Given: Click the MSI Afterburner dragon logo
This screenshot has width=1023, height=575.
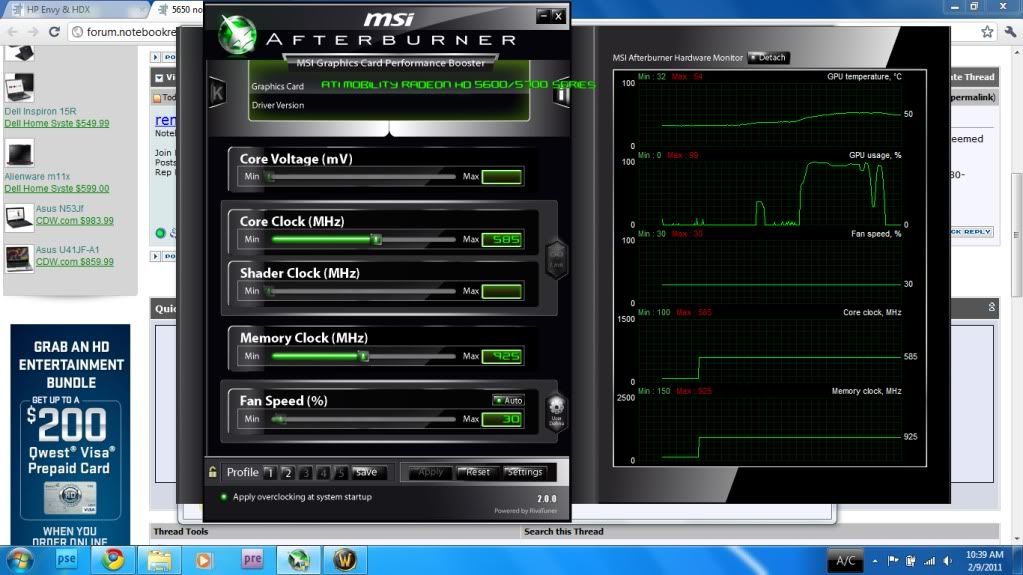Looking at the screenshot, I should tap(236, 35).
